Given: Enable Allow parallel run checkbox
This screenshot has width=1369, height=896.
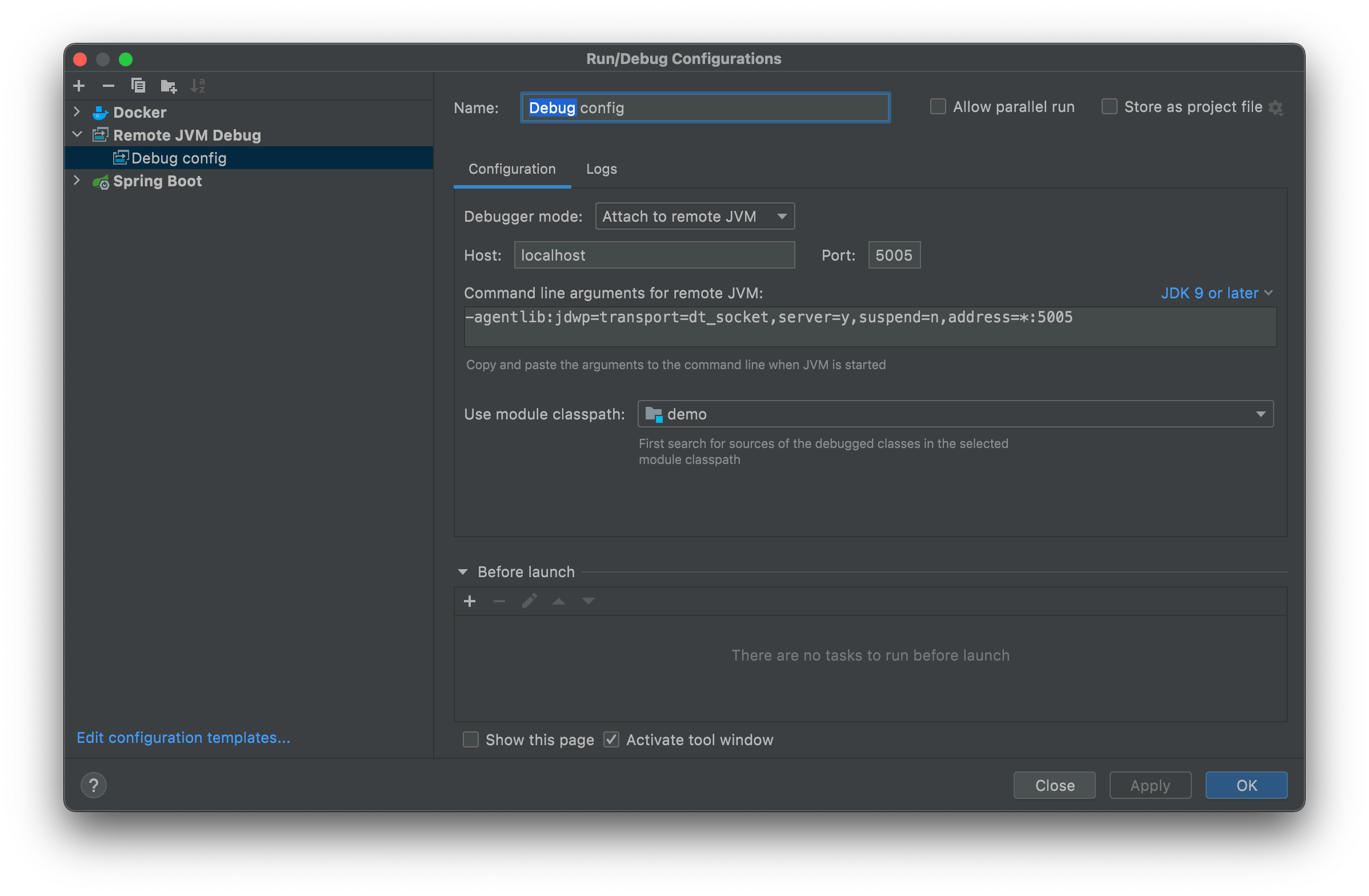Looking at the screenshot, I should [938, 107].
